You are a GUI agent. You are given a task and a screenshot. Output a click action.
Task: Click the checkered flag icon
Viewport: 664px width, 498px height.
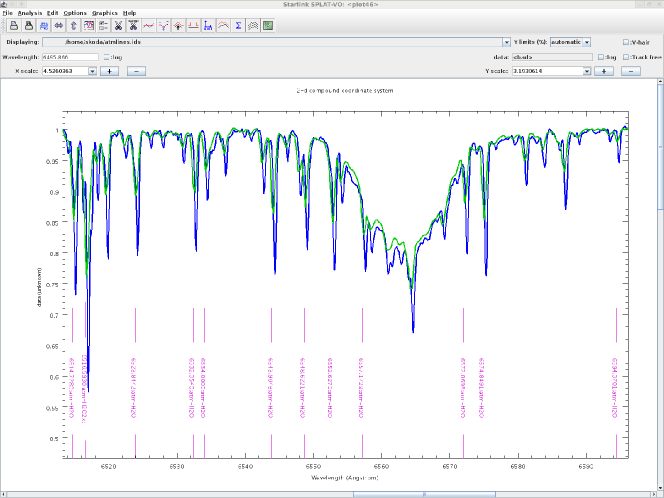(x=253, y=25)
